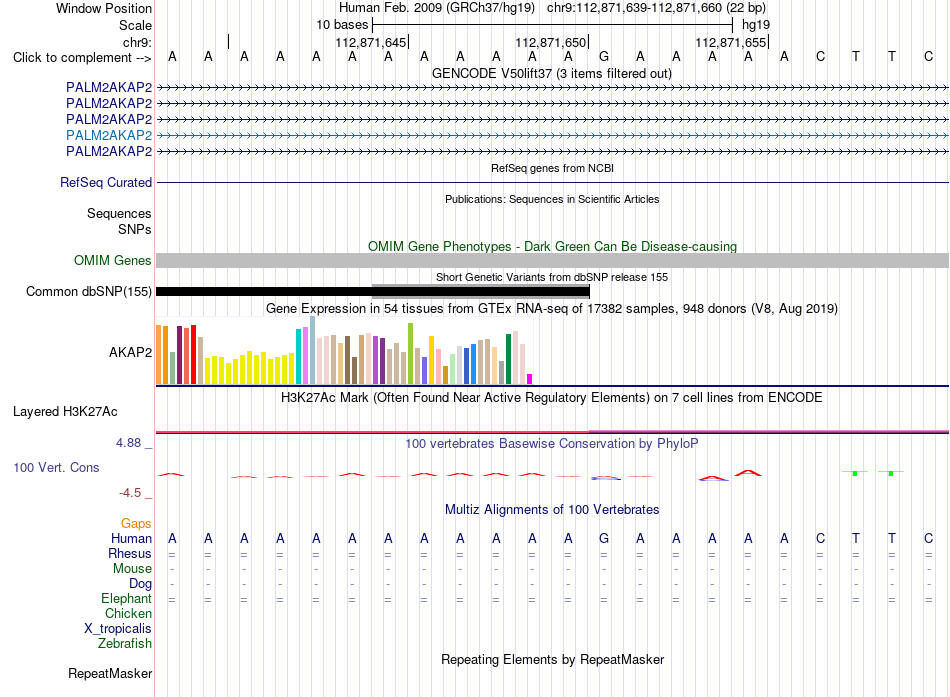
Task: Click the RepeatMasker track label
Action: 110,673
